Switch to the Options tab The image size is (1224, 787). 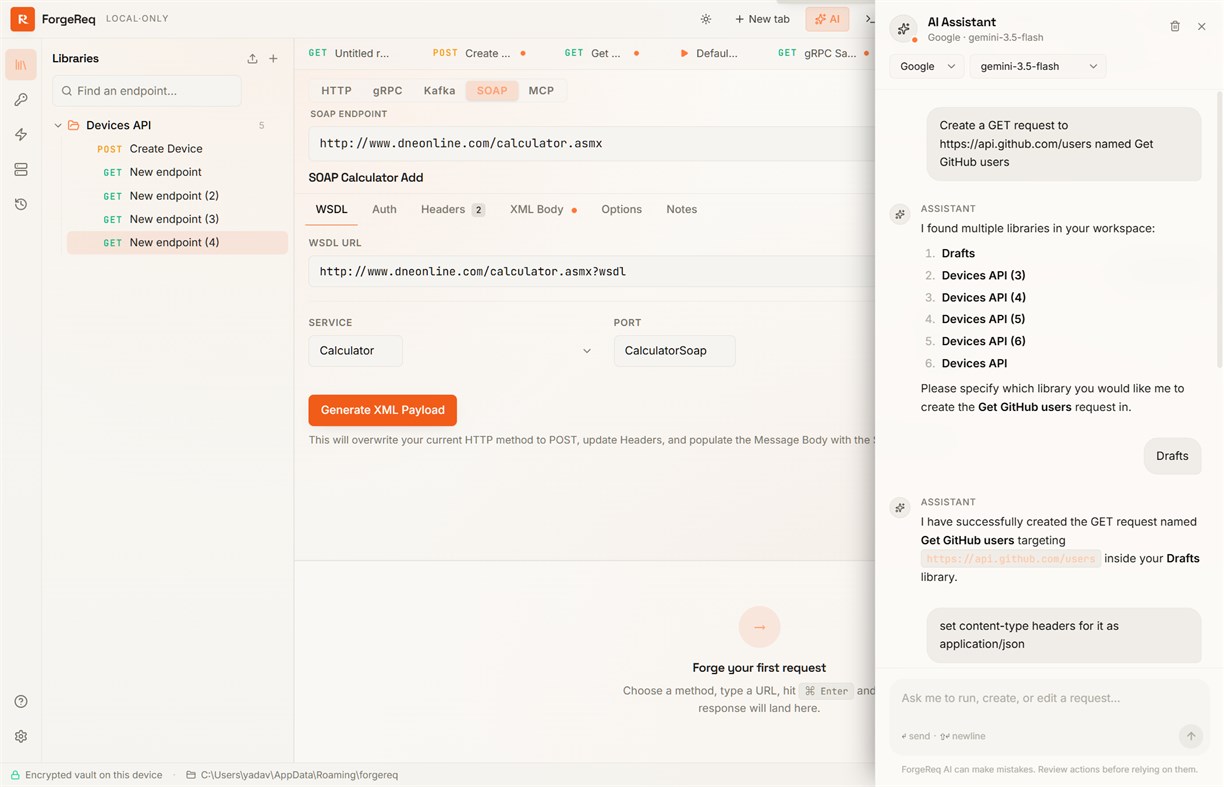pyautogui.click(x=621, y=209)
